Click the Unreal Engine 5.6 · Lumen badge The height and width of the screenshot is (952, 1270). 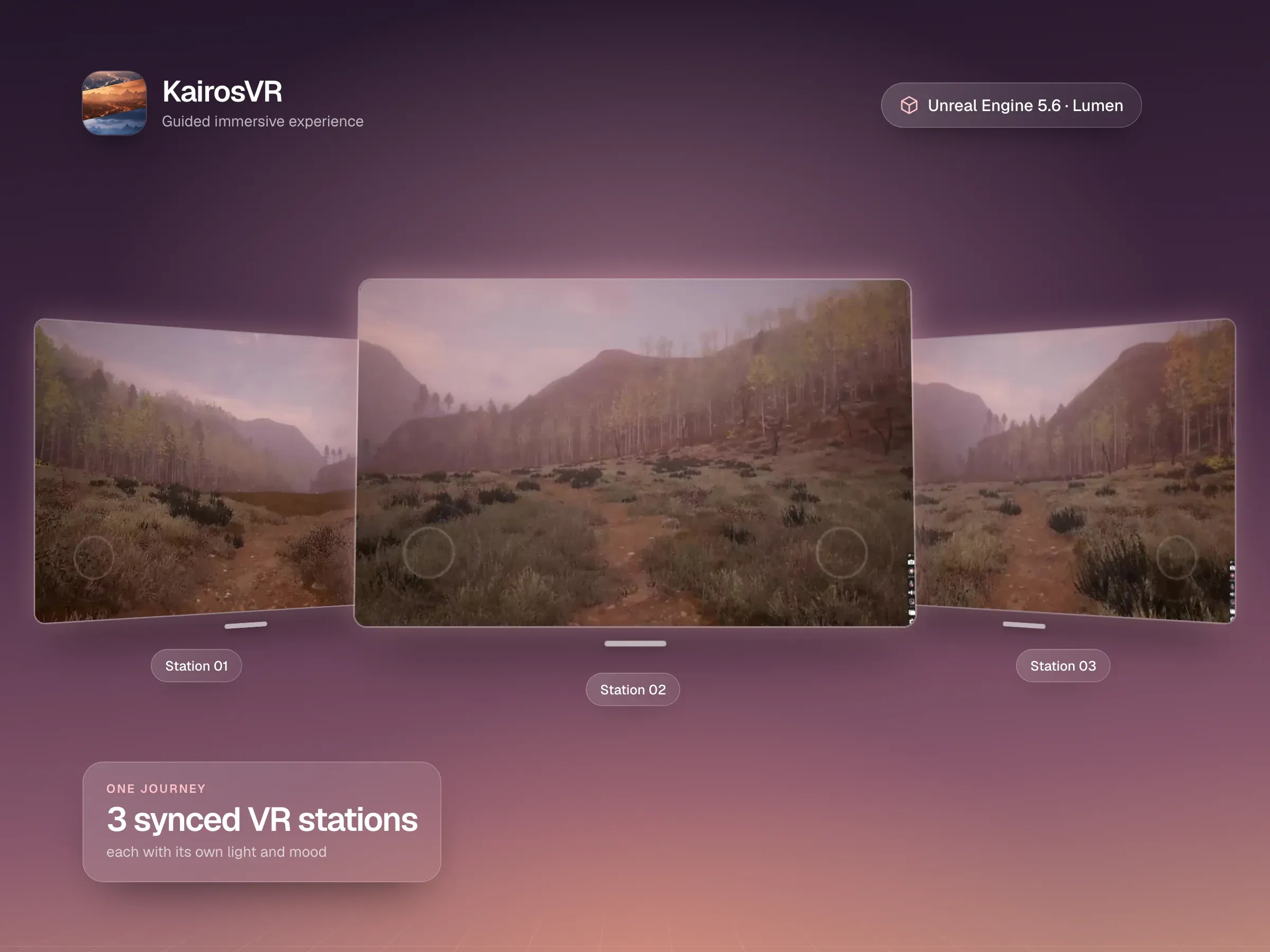1011,105
